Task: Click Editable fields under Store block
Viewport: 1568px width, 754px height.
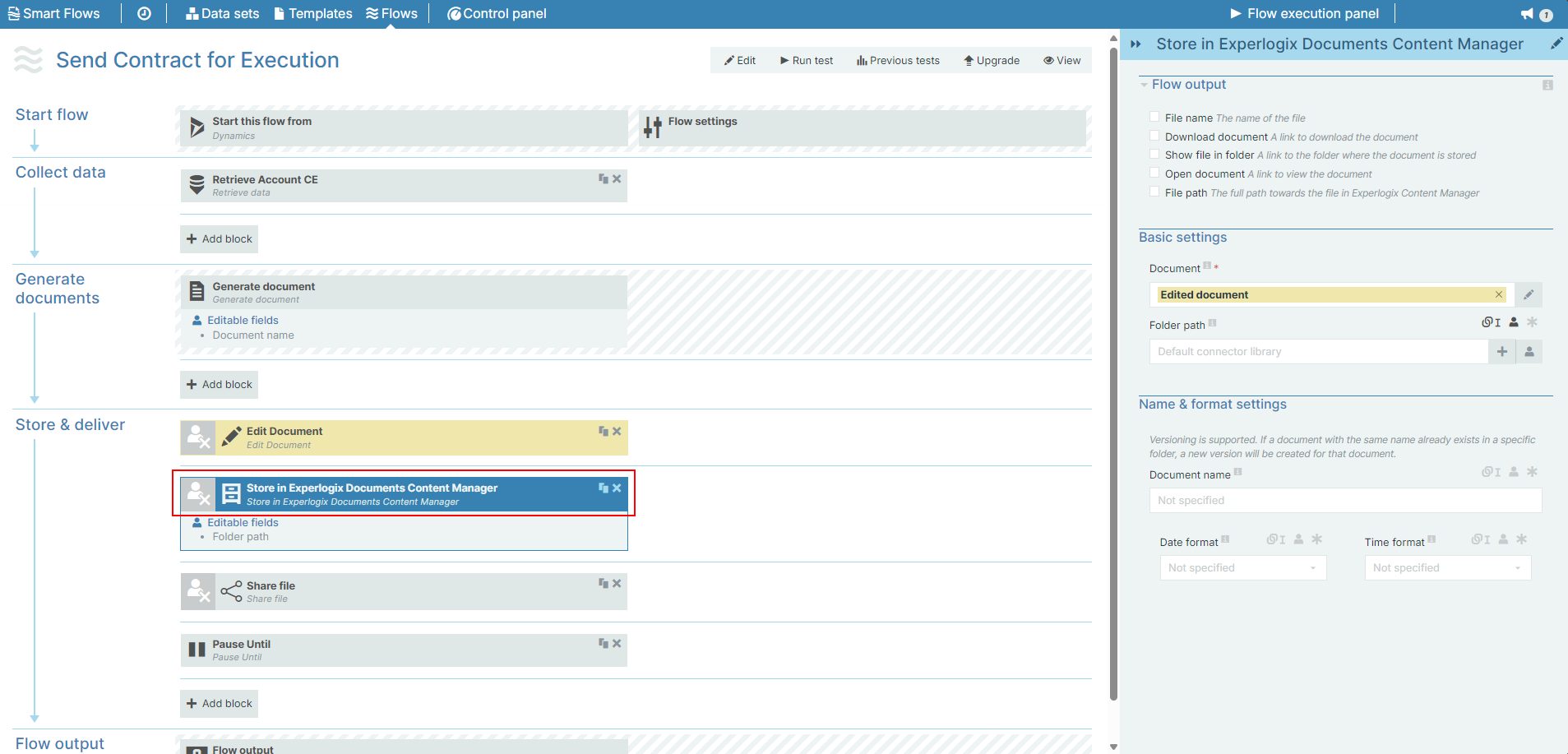Action: [x=243, y=522]
